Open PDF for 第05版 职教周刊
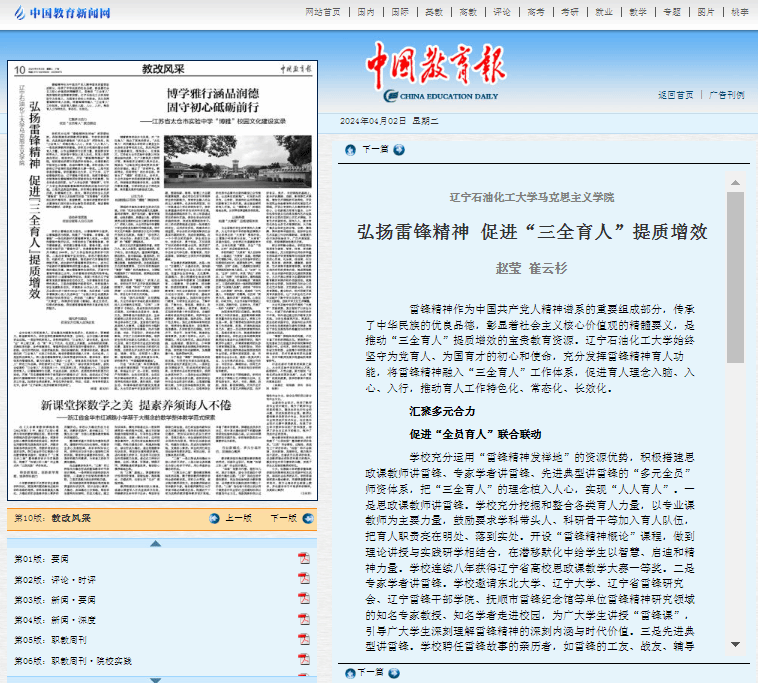The width and height of the screenshot is (758, 683). point(304,641)
